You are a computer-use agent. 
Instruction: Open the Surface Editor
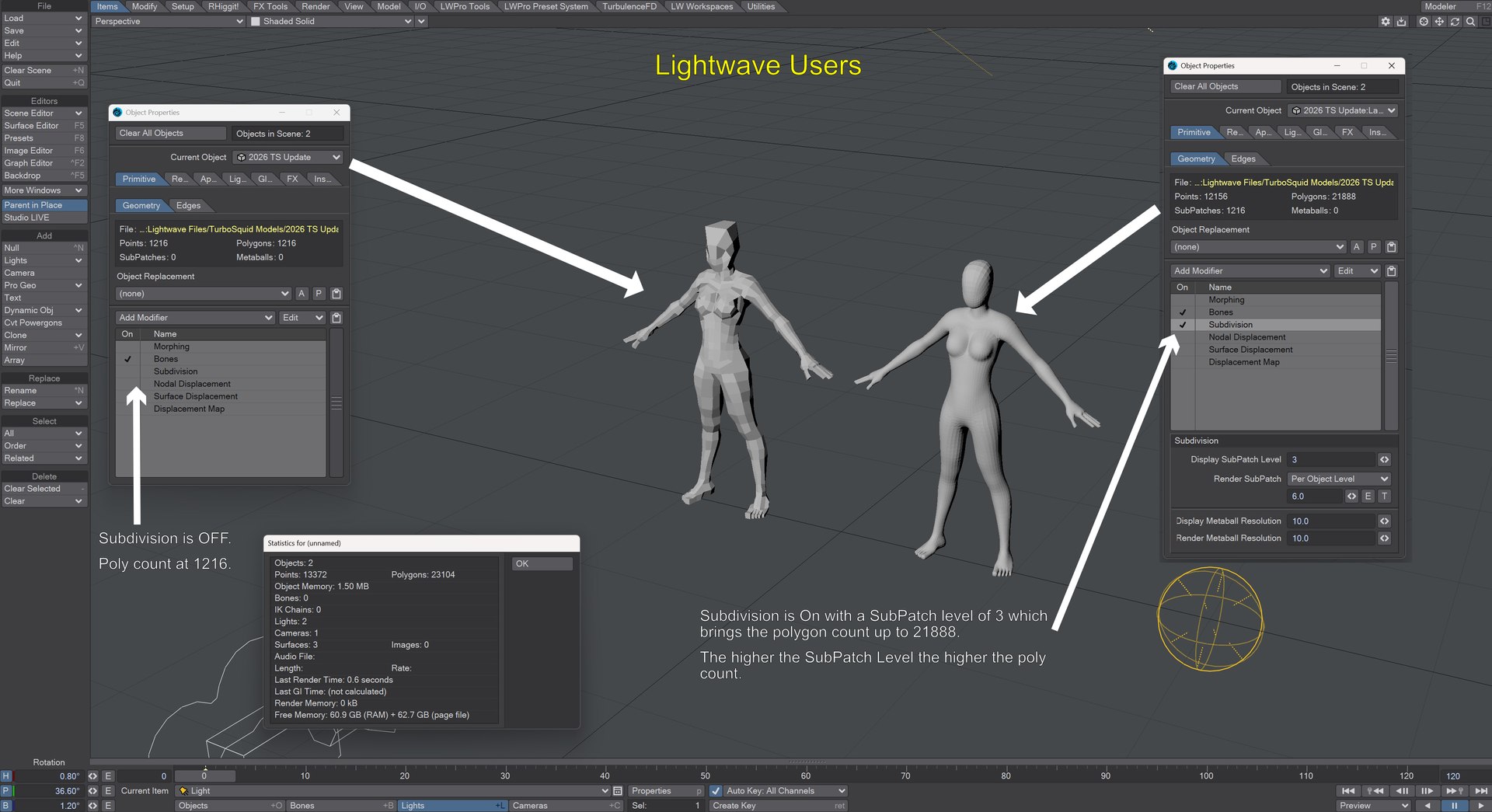[44, 126]
